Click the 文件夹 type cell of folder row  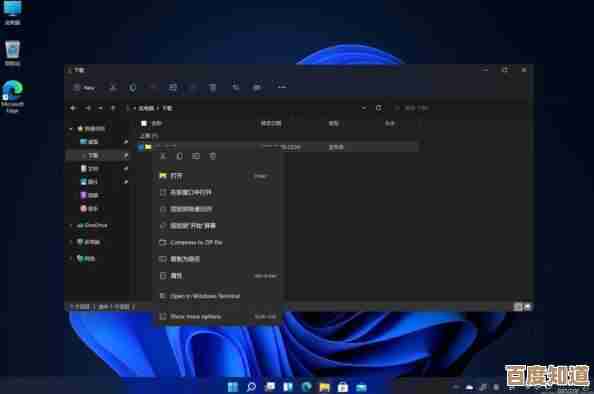click(x=336, y=147)
